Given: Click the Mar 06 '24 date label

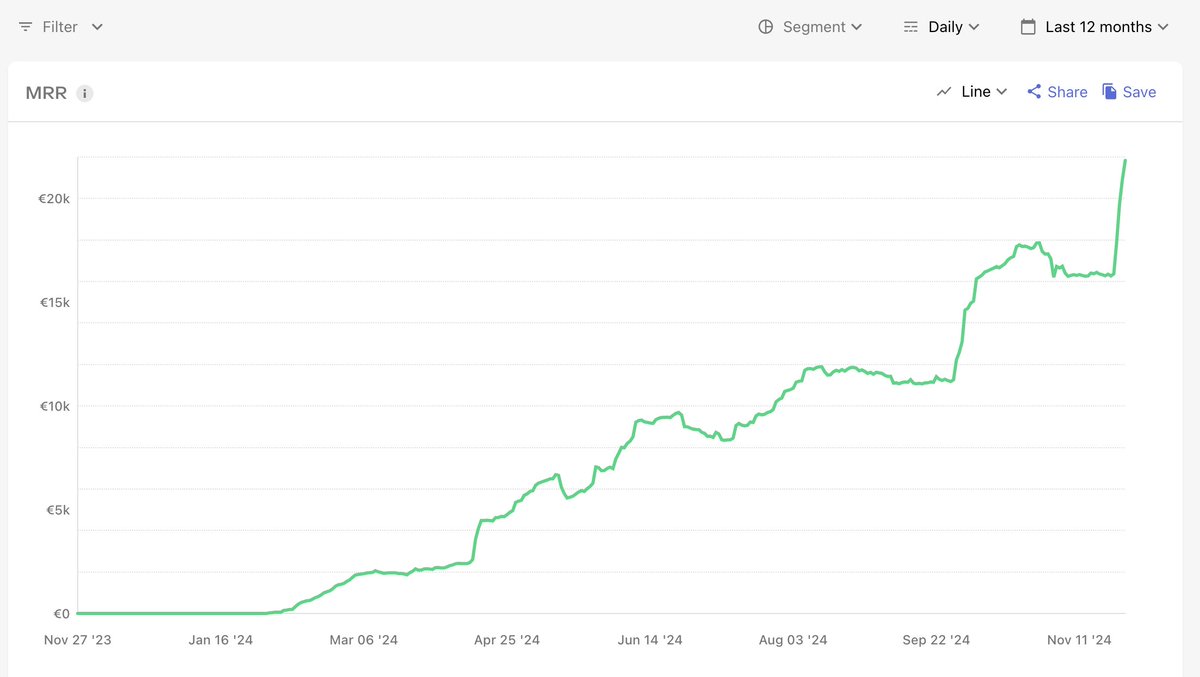Looking at the screenshot, I should [364, 640].
